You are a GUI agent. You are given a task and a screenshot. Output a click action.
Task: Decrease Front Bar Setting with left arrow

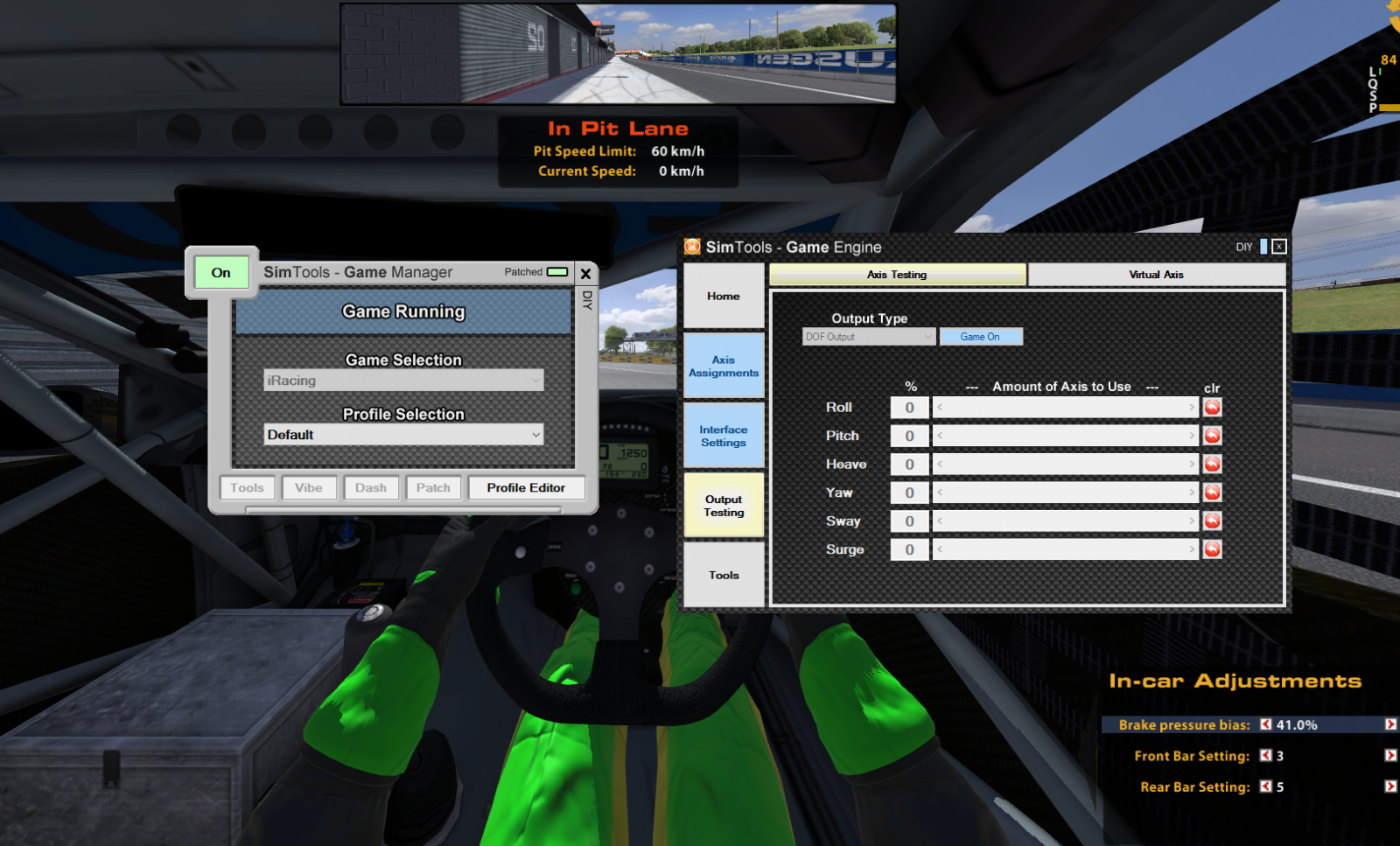(1265, 755)
